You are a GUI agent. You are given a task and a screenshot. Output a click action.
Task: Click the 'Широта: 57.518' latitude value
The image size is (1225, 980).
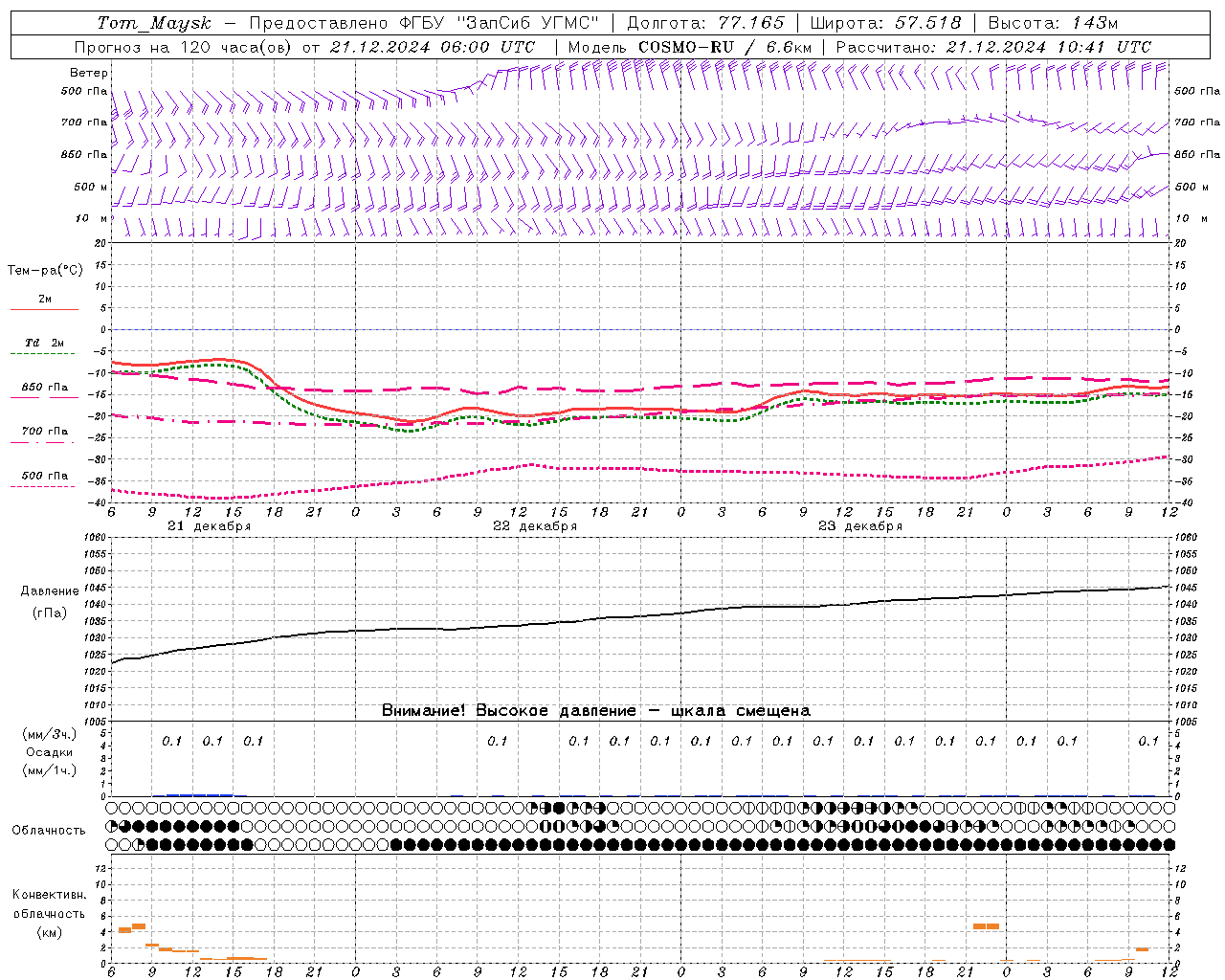point(885,23)
